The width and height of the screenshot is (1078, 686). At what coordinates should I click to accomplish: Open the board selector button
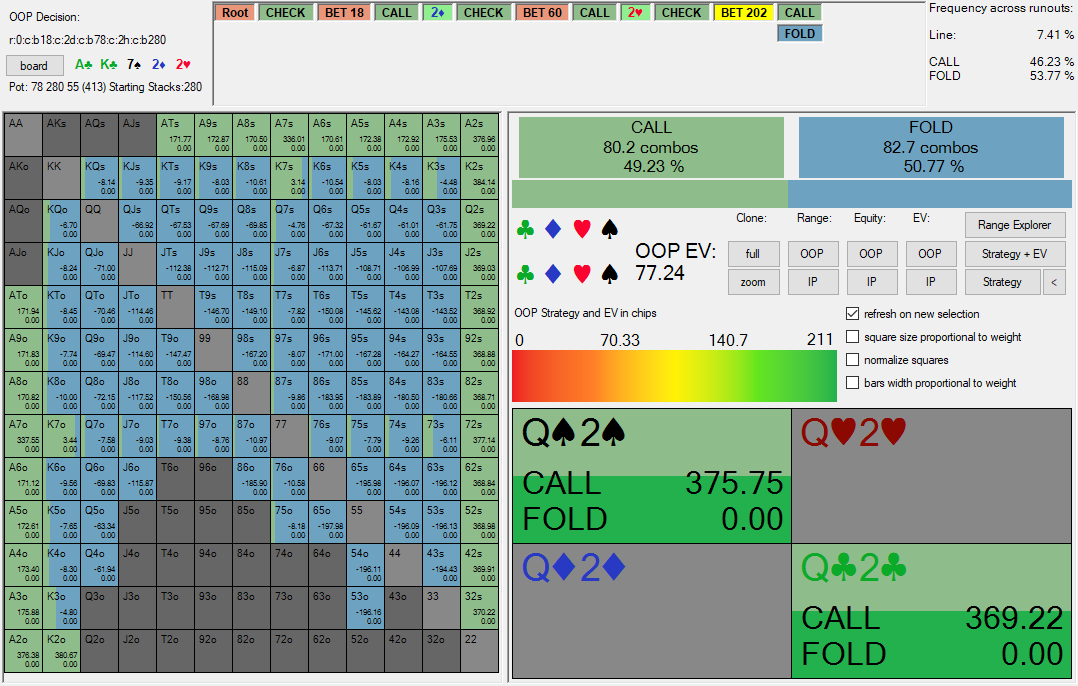[34, 66]
